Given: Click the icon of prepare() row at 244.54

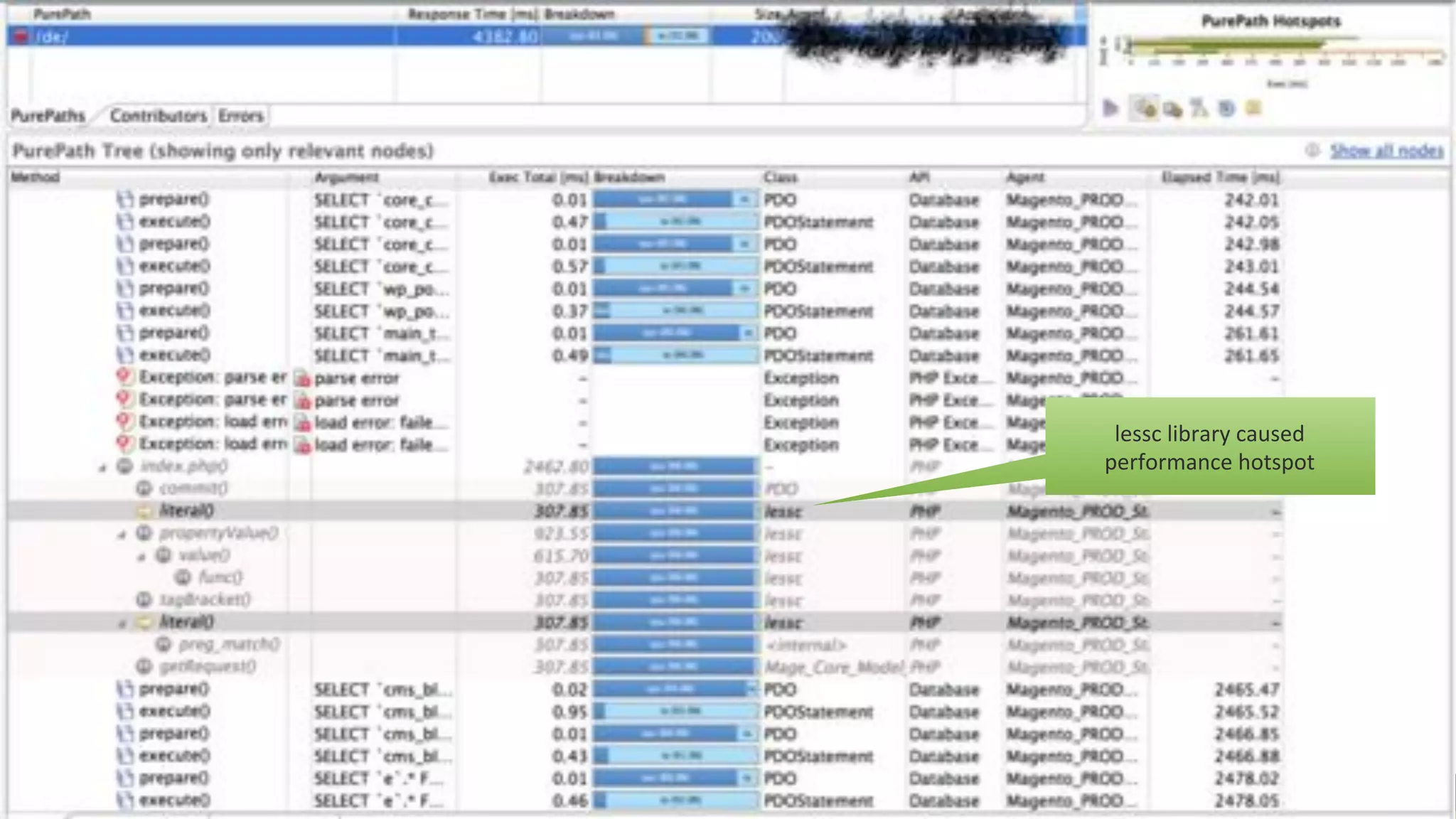Looking at the screenshot, I should (x=125, y=289).
